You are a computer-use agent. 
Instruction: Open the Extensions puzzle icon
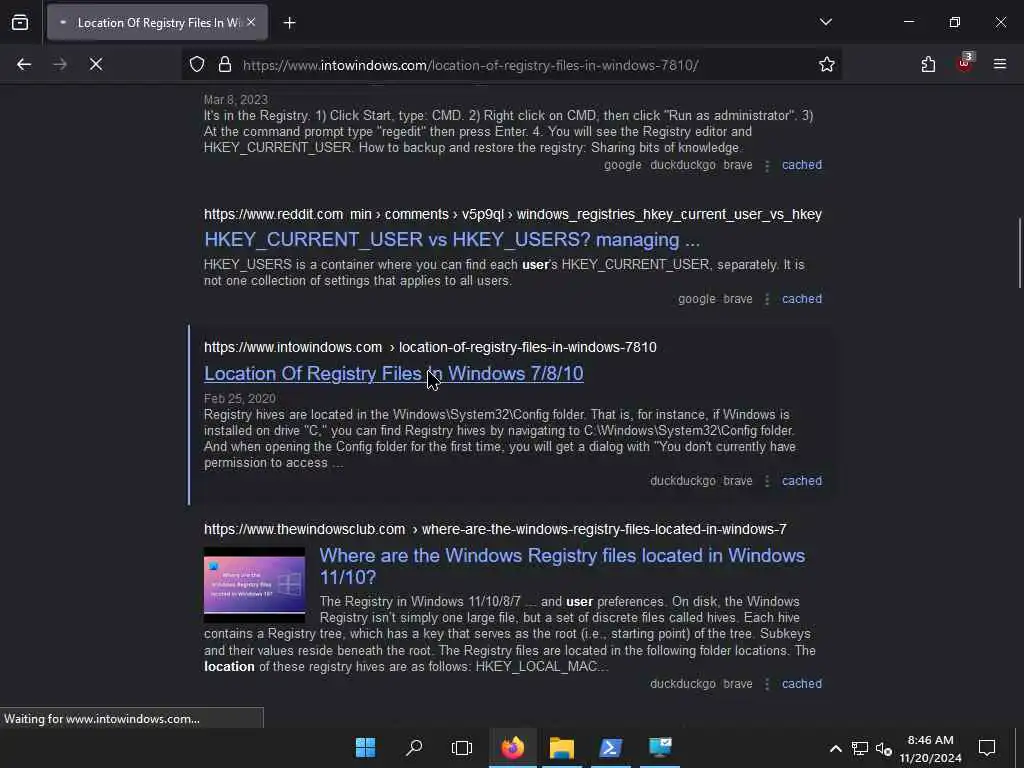point(928,64)
